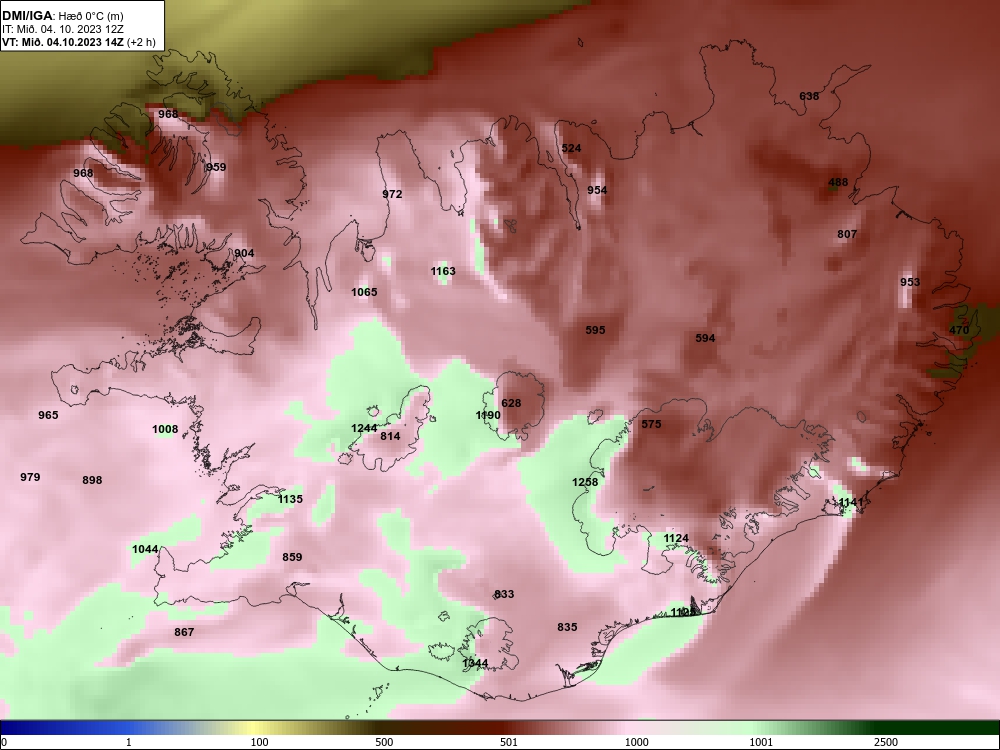Click the map value 594
The height and width of the screenshot is (750, 1000).
click(x=705, y=338)
